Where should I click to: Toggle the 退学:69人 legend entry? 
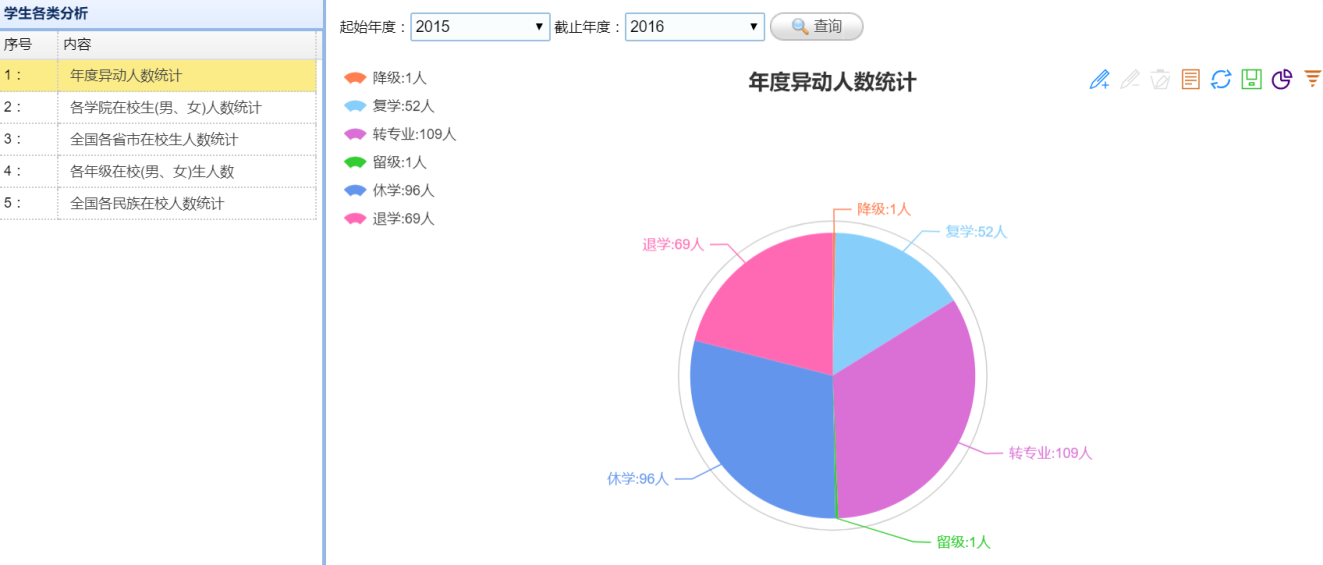[389, 218]
